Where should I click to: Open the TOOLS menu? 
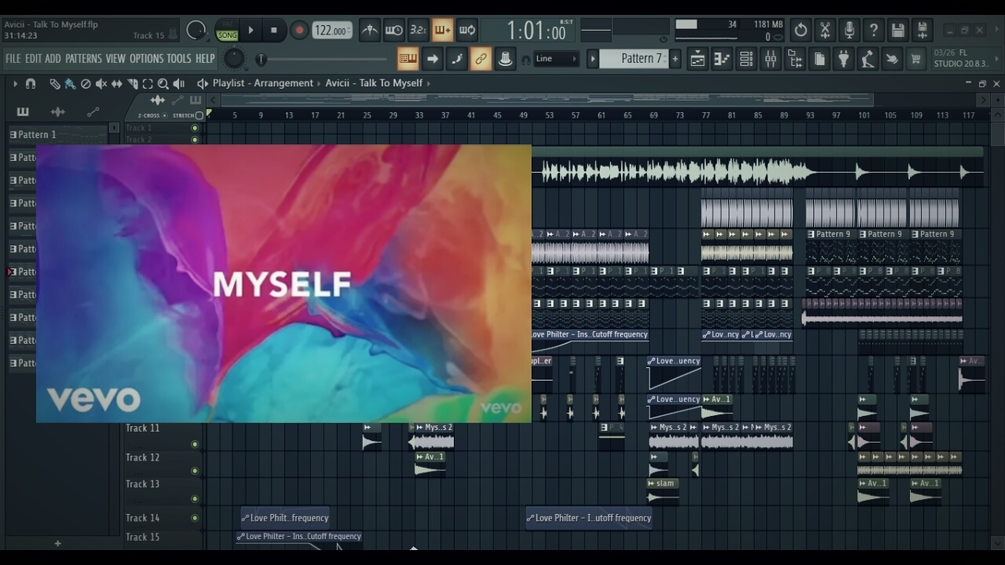click(179, 59)
